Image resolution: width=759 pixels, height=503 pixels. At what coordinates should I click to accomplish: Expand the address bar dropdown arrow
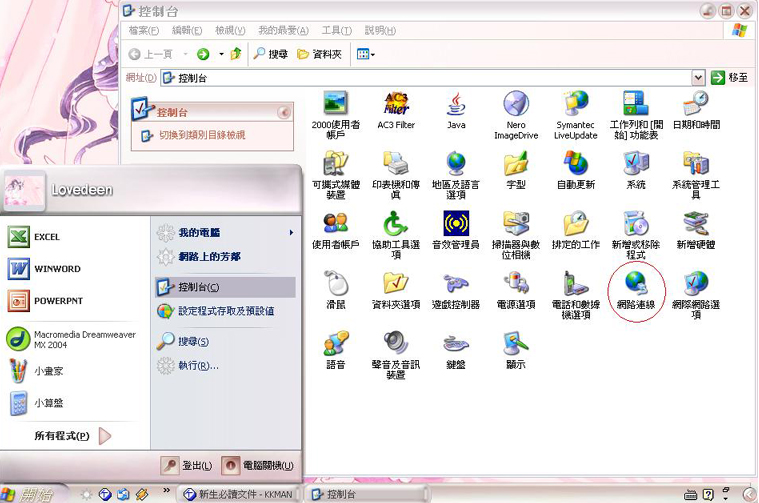coord(698,78)
